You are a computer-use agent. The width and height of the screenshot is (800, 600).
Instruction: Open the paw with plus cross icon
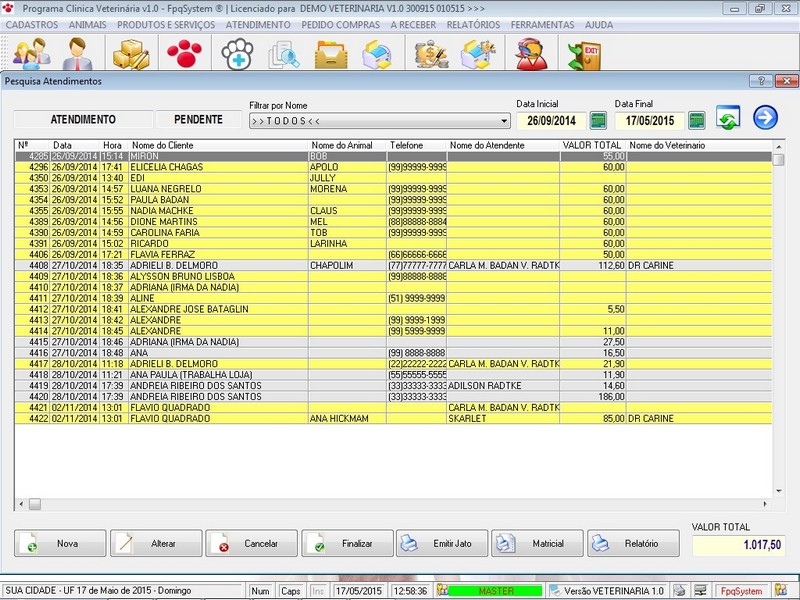coord(237,54)
